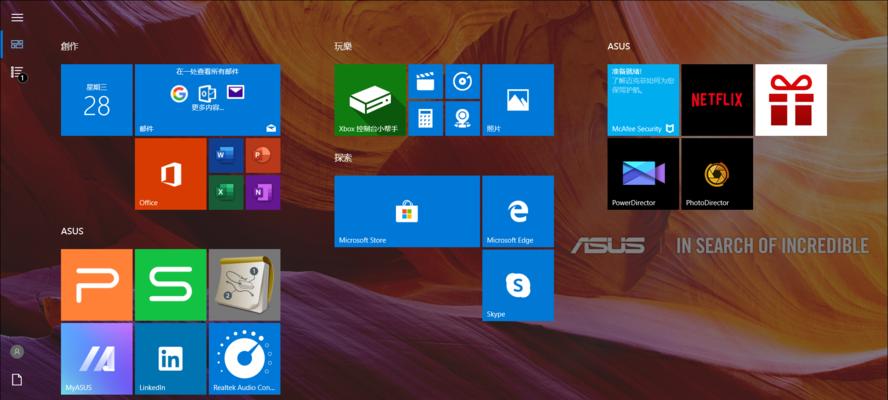Open the red gift box tile
The image size is (888, 400).
tap(791, 100)
